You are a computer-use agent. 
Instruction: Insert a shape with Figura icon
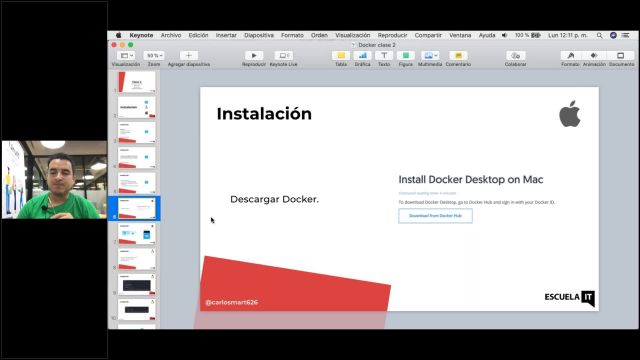405,56
